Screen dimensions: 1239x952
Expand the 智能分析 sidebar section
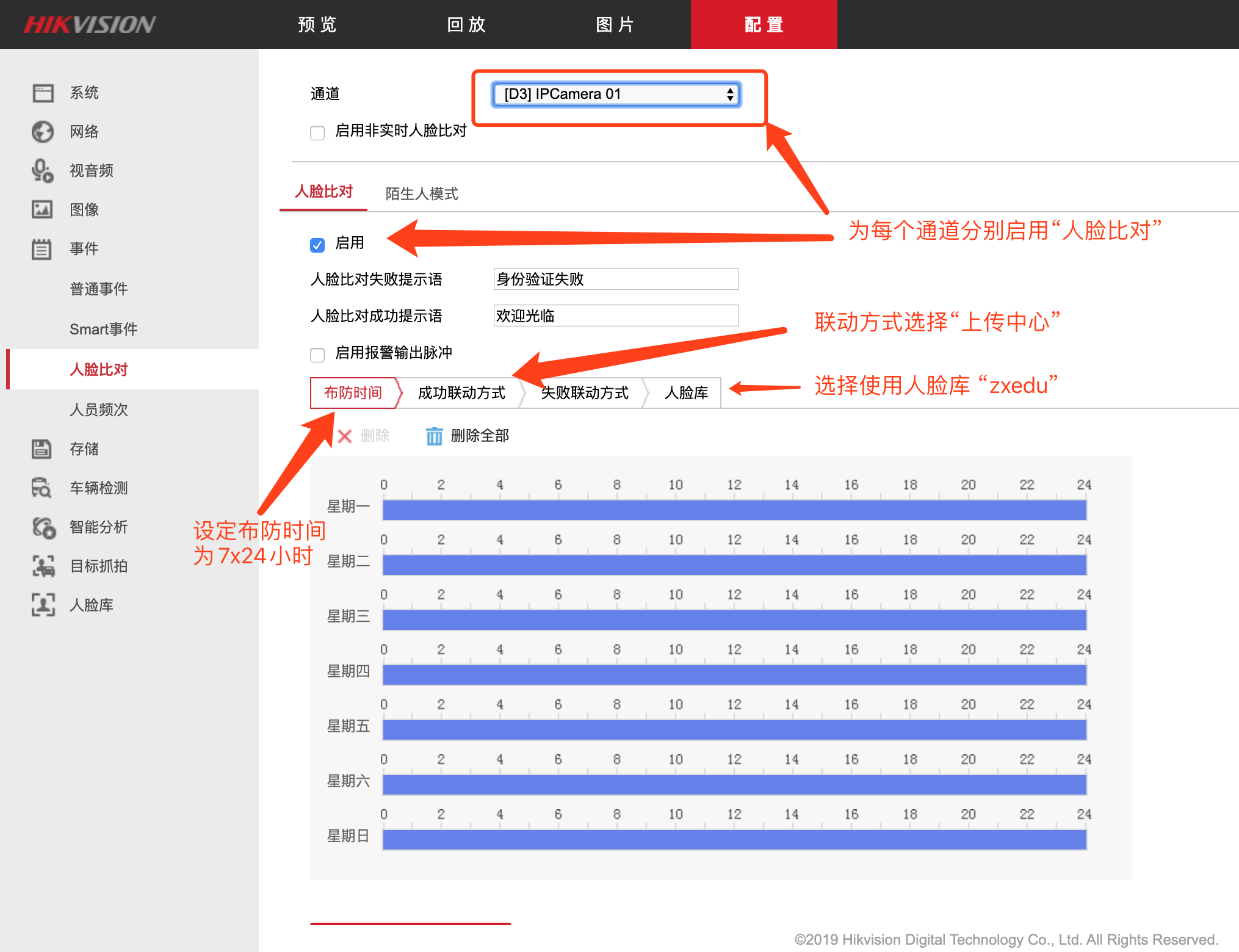click(x=98, y=527)
